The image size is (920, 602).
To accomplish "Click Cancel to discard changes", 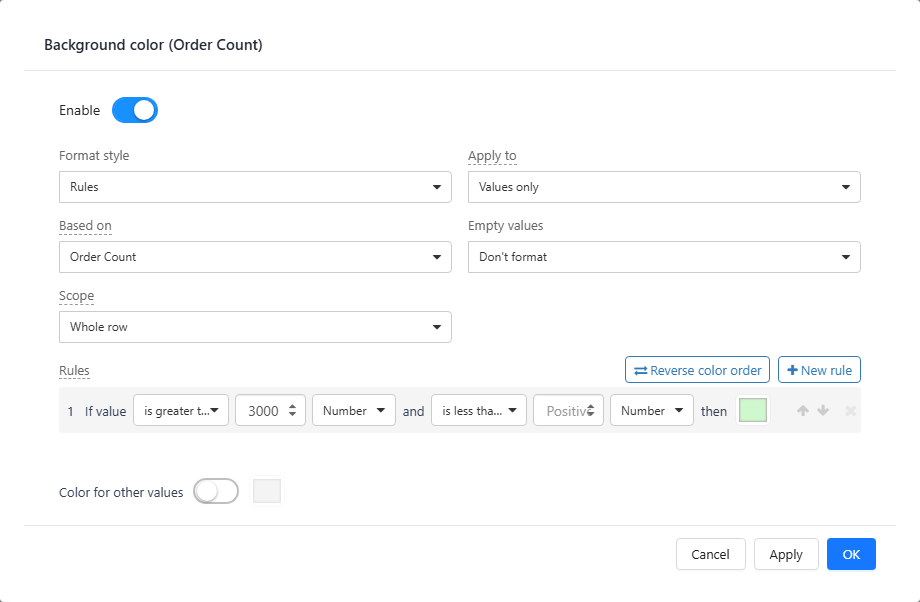I will pyautogui.click(x=711, y=554).
